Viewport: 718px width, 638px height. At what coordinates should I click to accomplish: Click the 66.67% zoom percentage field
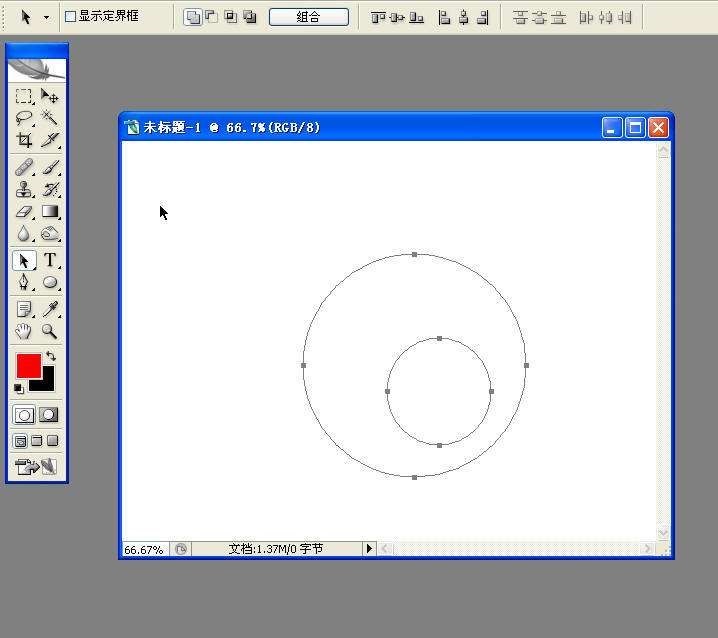144,549
